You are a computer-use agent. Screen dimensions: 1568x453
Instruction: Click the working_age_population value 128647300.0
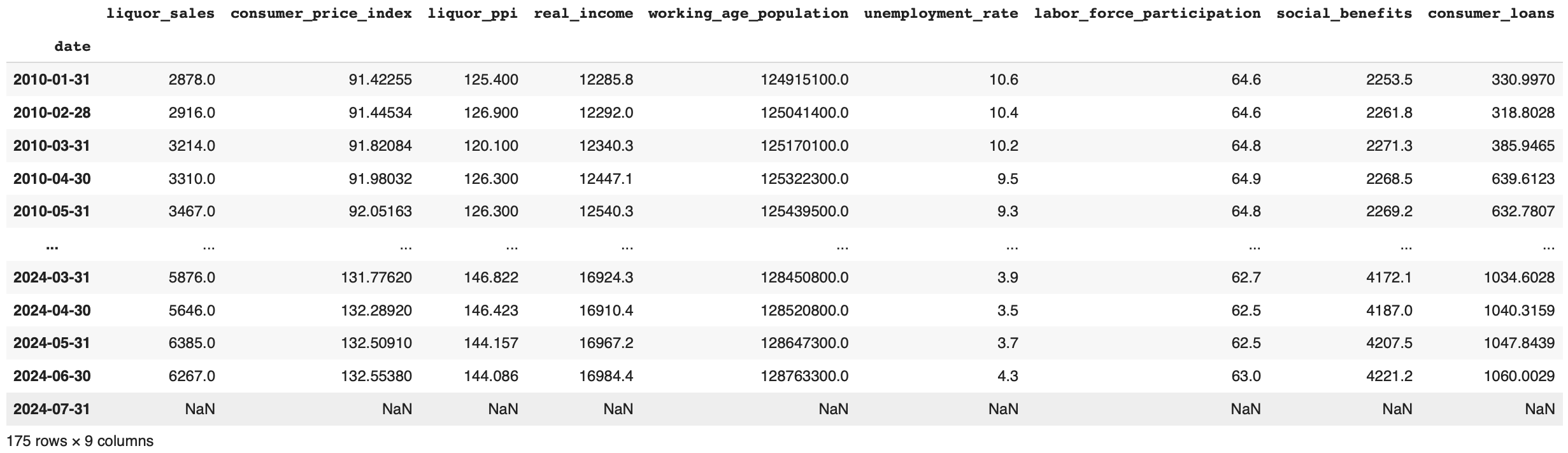(804, 343)
